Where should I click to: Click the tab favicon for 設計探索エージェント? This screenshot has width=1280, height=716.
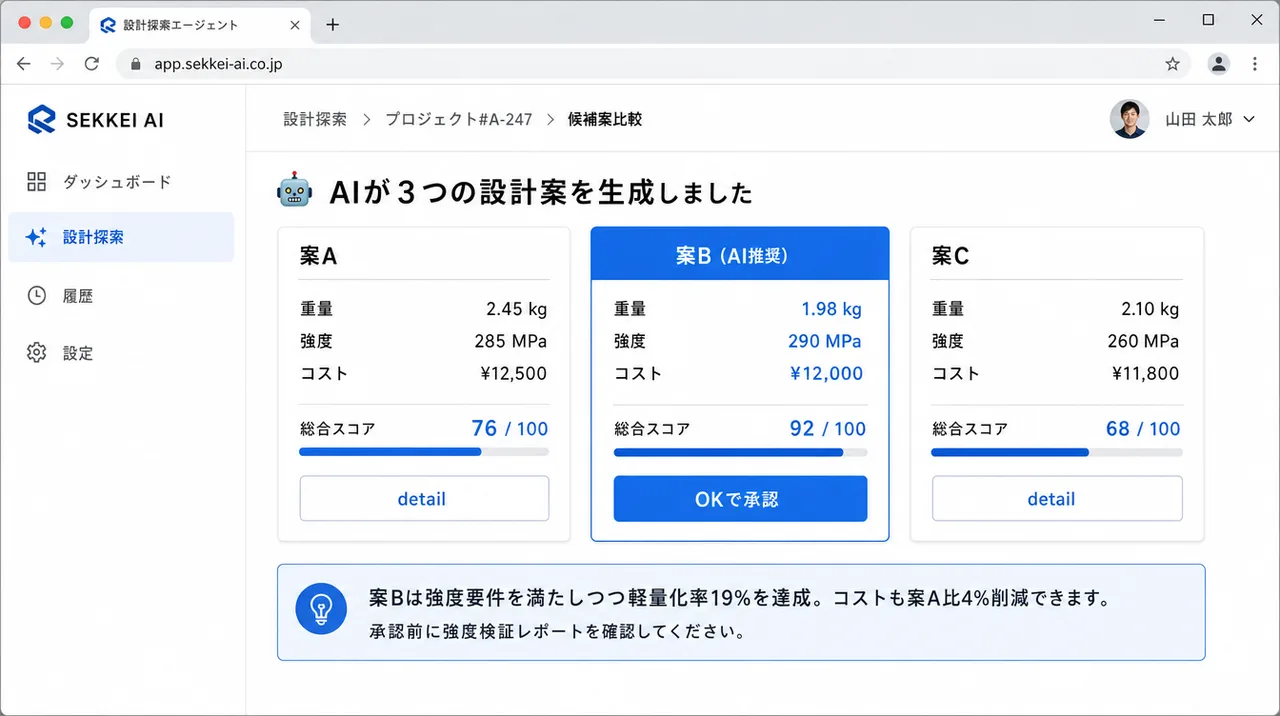click(x=108, y=25)
